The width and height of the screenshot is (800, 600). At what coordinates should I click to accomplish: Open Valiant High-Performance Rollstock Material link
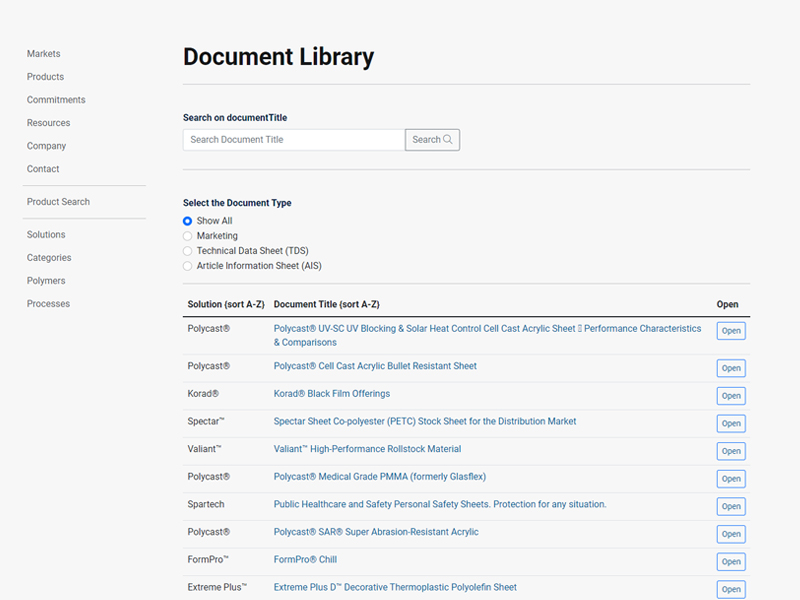[x=367, y=448]
